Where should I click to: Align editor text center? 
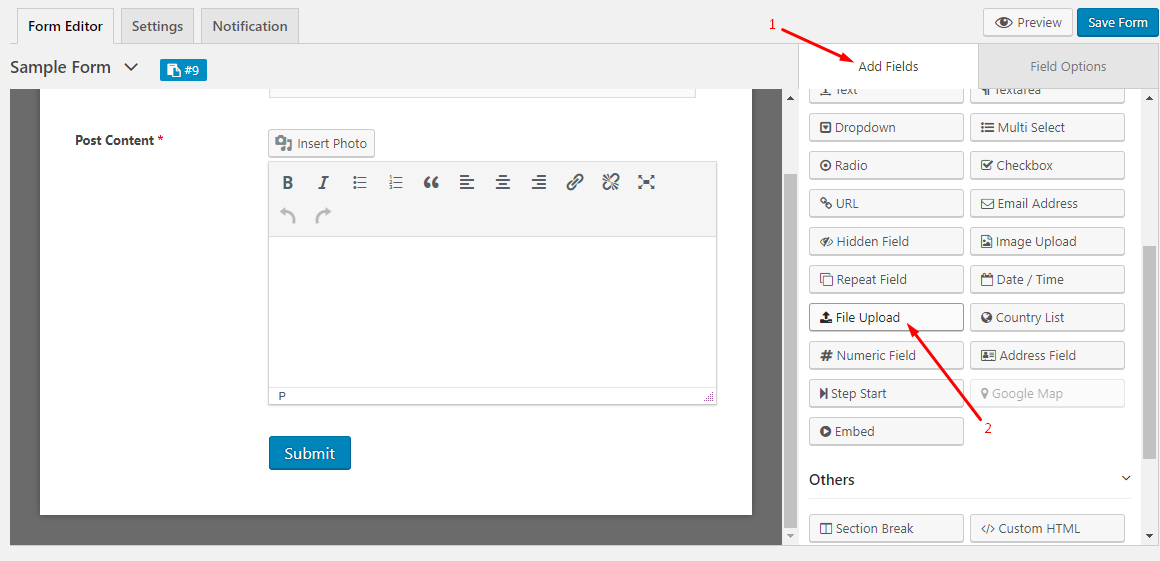coord(503,182)
